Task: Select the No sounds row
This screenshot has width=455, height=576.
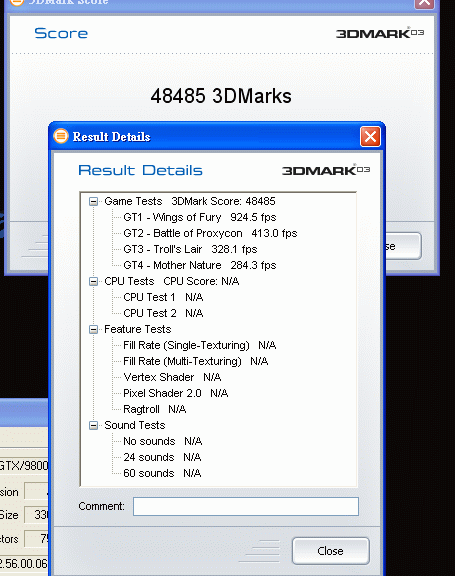Action: pyautogui.click(x=162, y=441)
